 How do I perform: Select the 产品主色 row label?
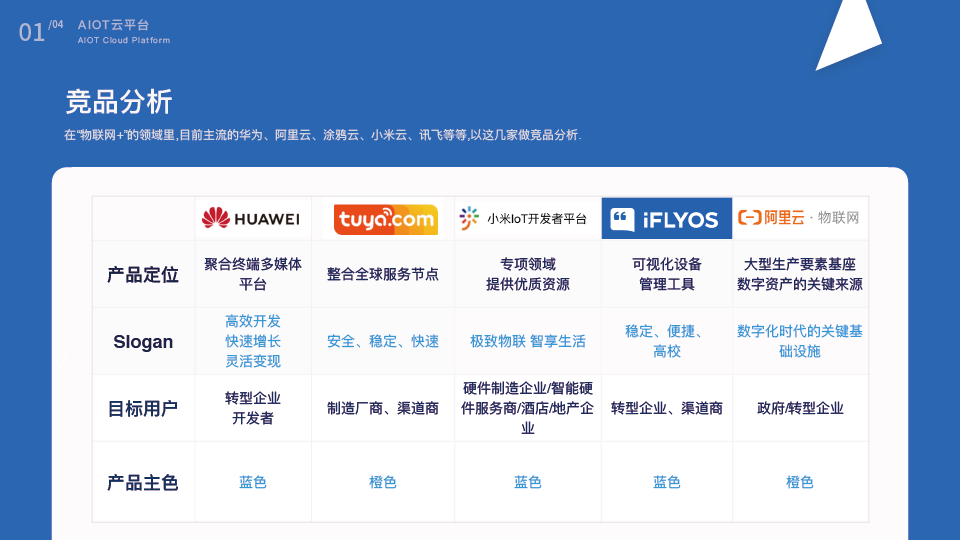pos(143,482)
